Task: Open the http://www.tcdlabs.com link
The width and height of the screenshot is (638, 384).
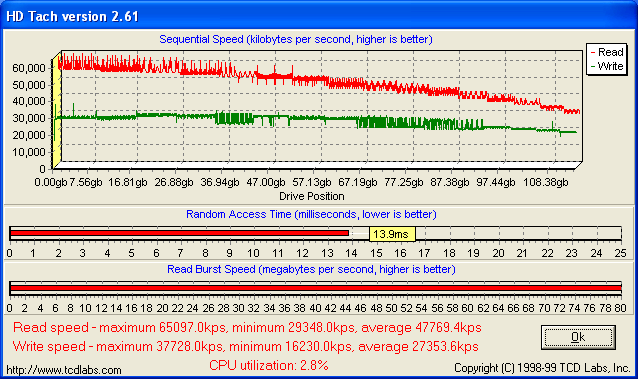Action: [x=64, y=370]
